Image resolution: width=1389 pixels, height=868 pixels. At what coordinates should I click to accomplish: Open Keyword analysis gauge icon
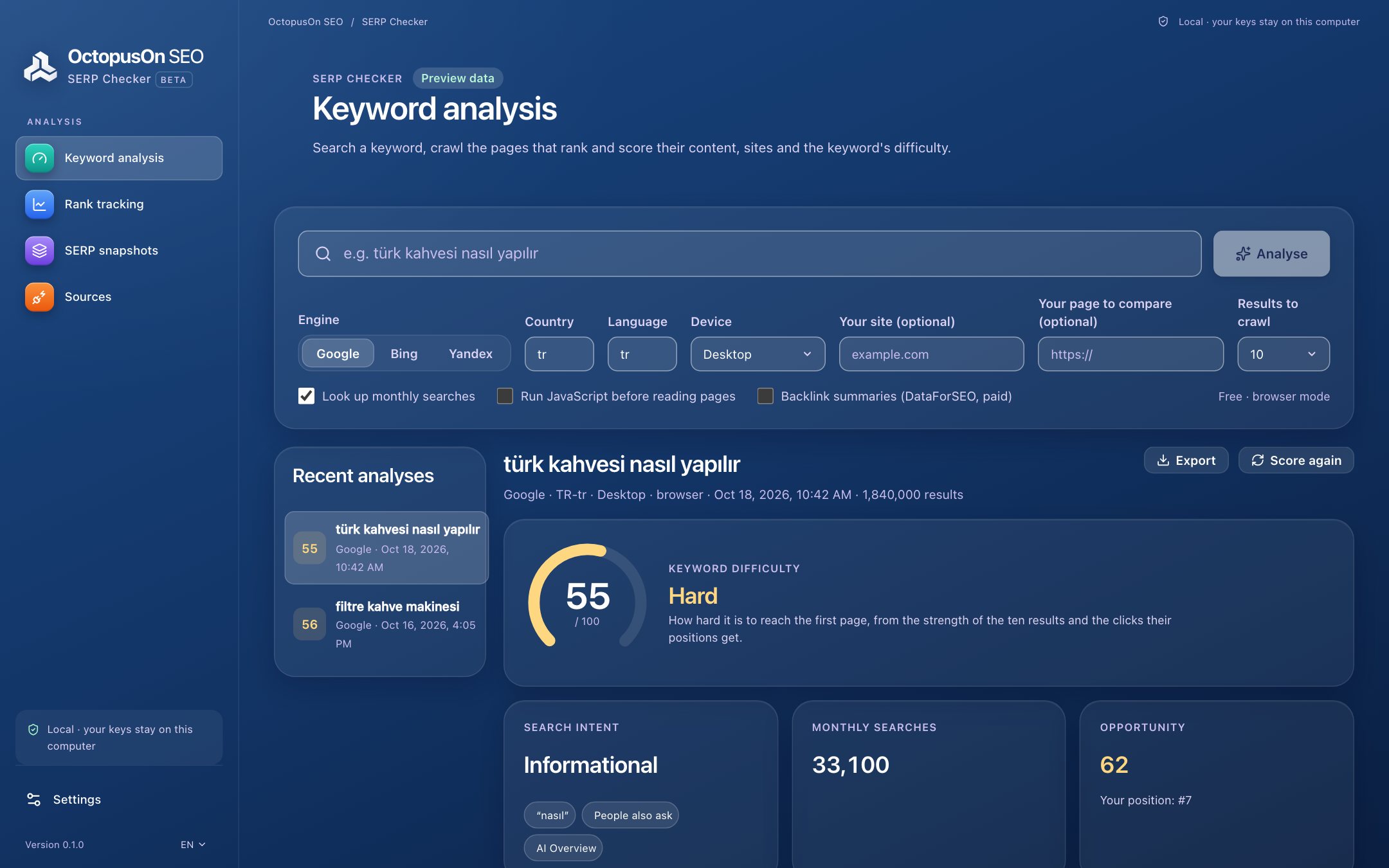click(x=39, y=158)
